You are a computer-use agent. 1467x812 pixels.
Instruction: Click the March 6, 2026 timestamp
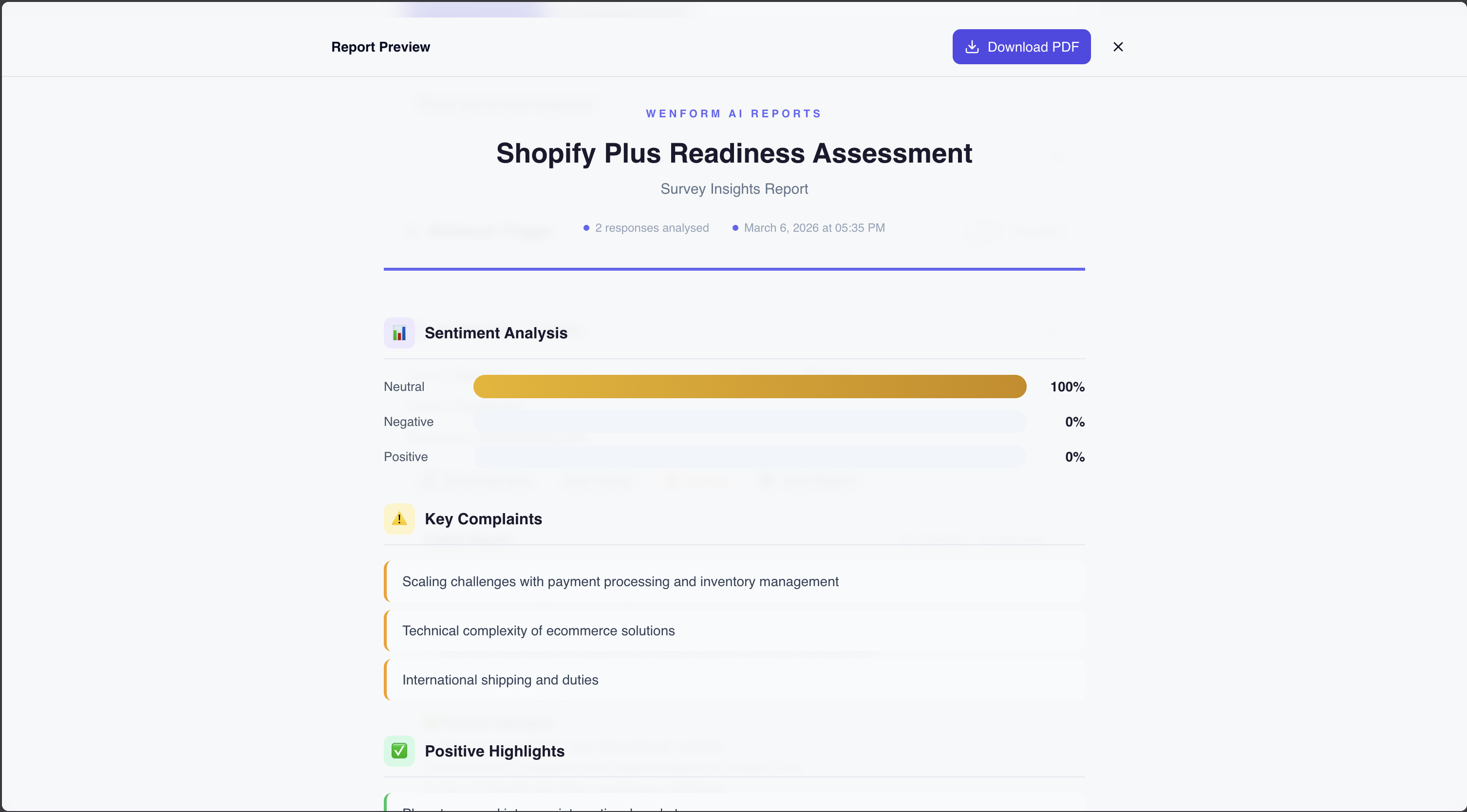[814, 228]
